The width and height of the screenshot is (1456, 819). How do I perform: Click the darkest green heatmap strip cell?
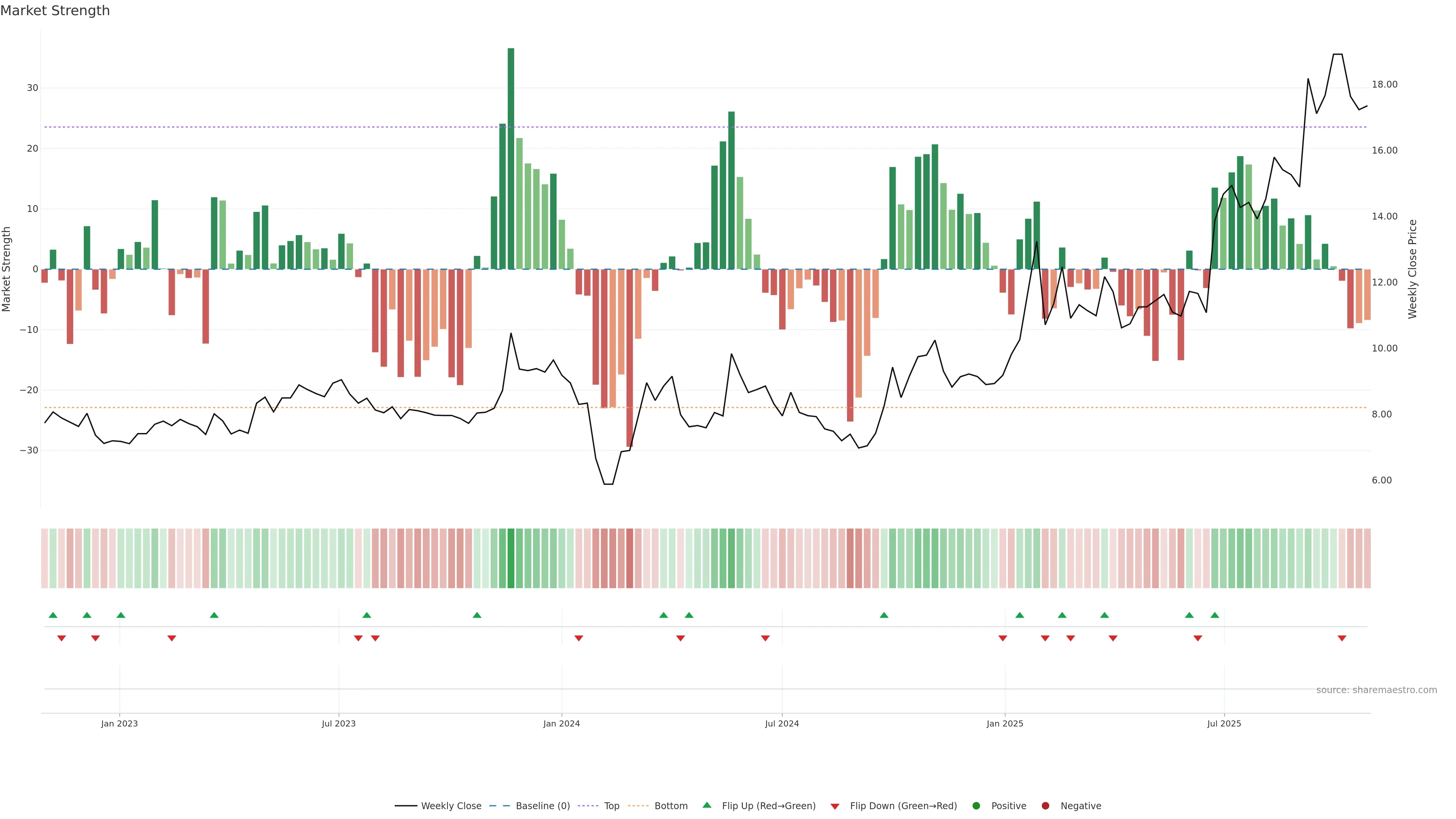pyautogui.click(x=511, y=559)
